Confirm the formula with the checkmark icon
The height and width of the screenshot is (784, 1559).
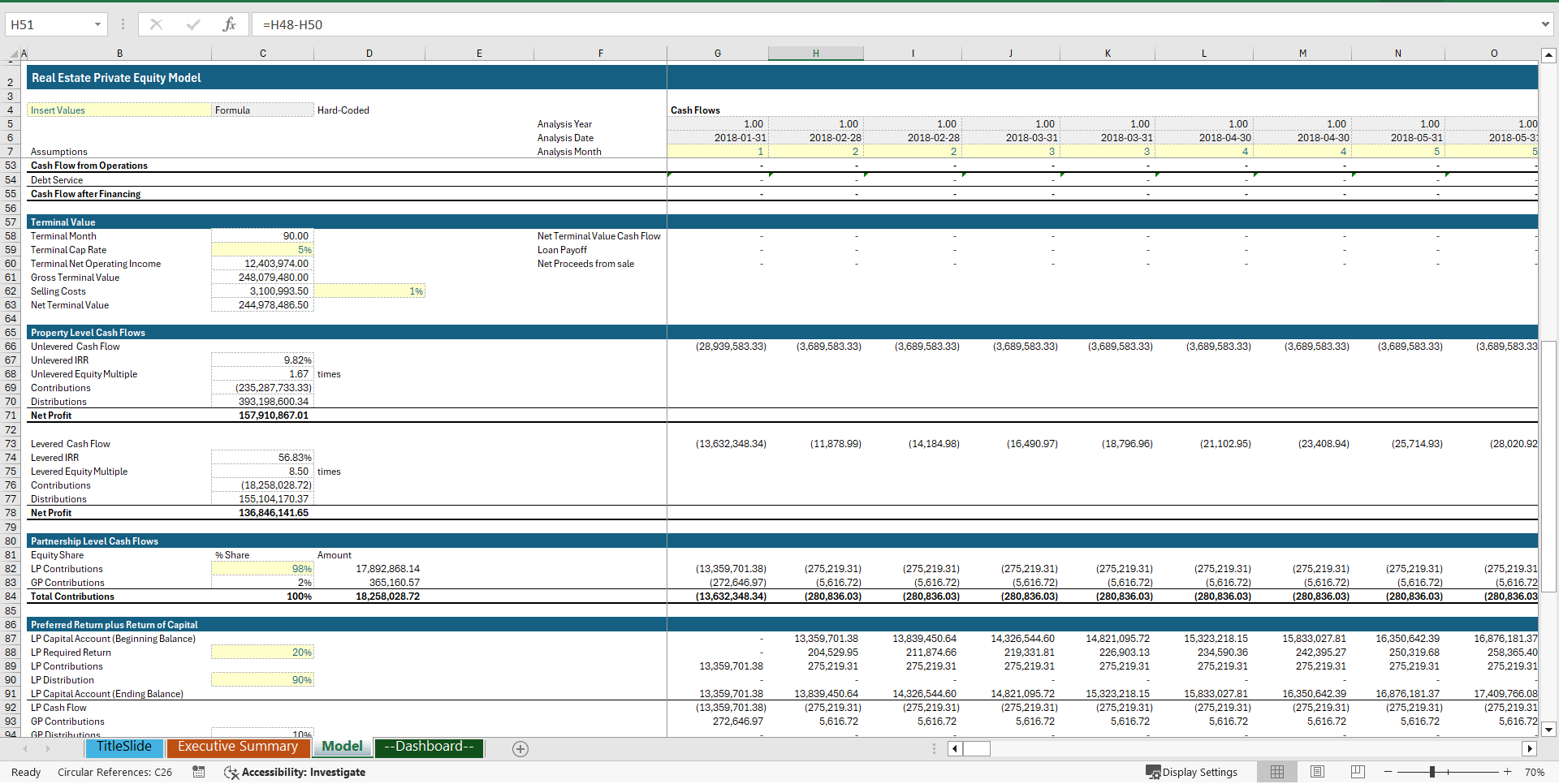tap(193, 24)
